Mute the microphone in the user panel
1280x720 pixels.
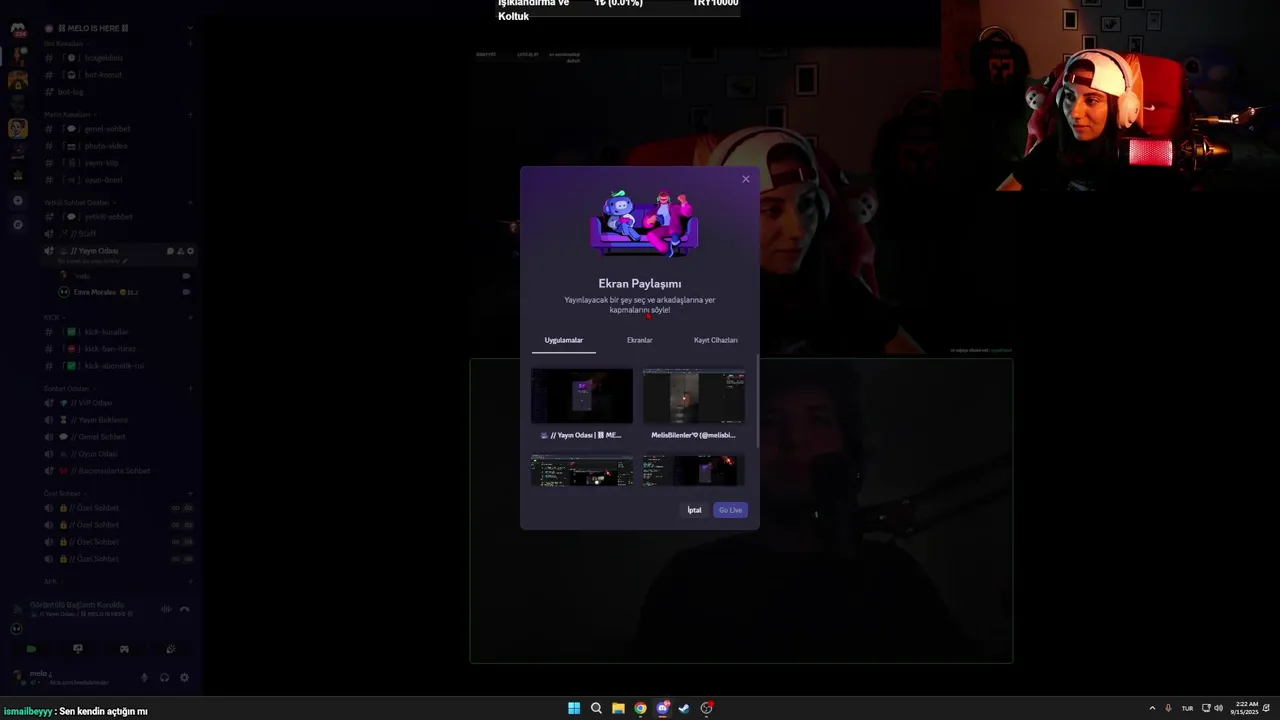[144, 678]
